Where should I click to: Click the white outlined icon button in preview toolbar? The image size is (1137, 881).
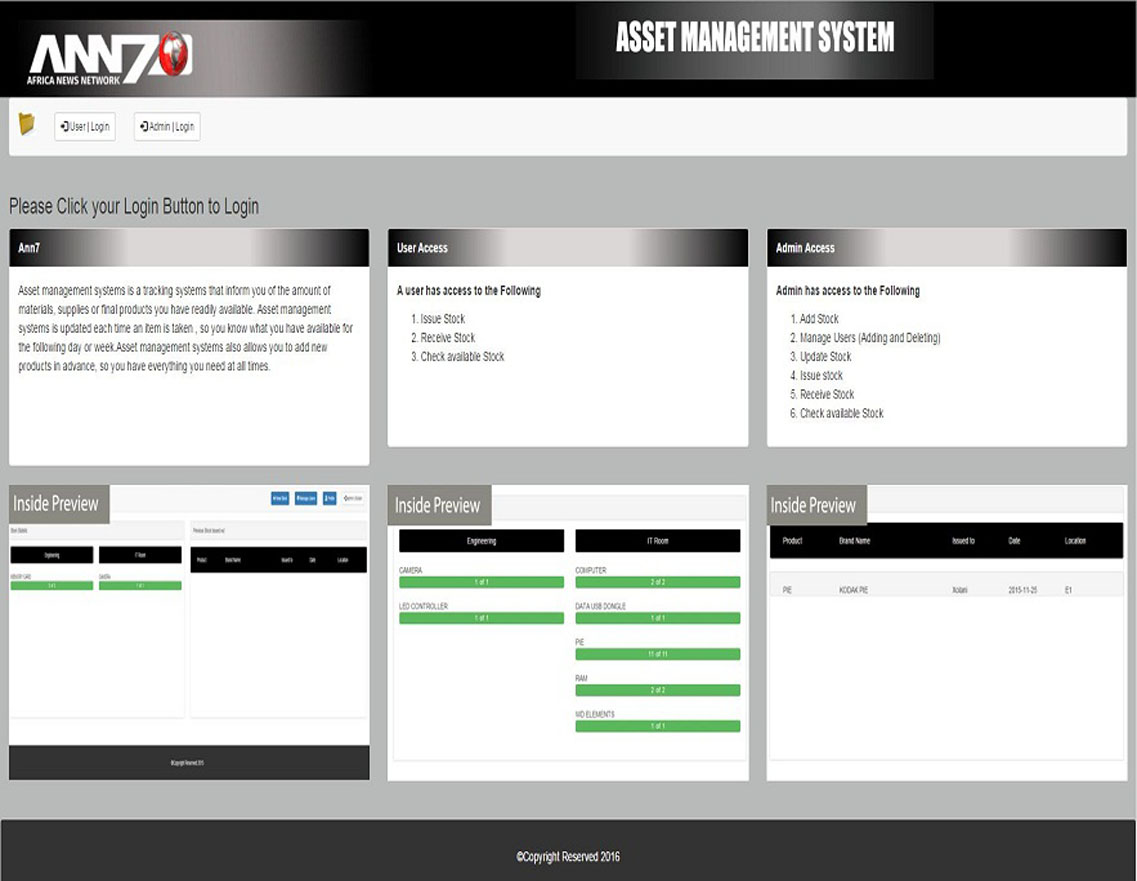[353, 498]
